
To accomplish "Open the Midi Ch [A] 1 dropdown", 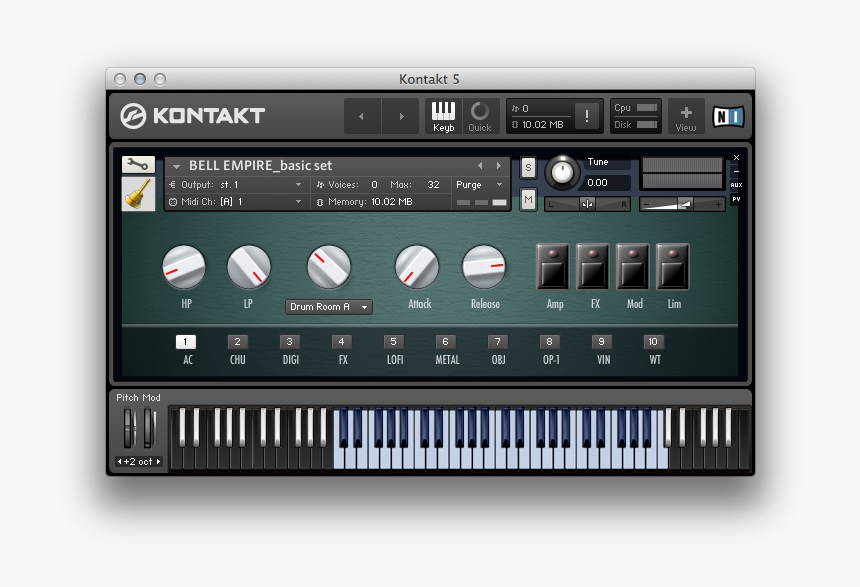I will (x=237, y=200).
